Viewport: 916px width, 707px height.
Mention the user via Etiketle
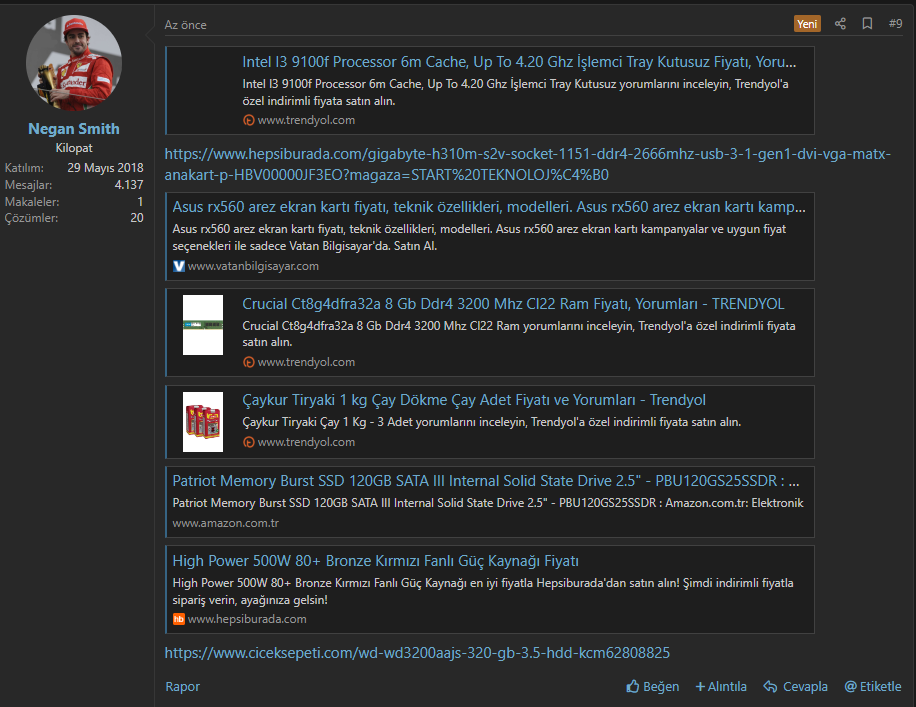pos(873,687)
